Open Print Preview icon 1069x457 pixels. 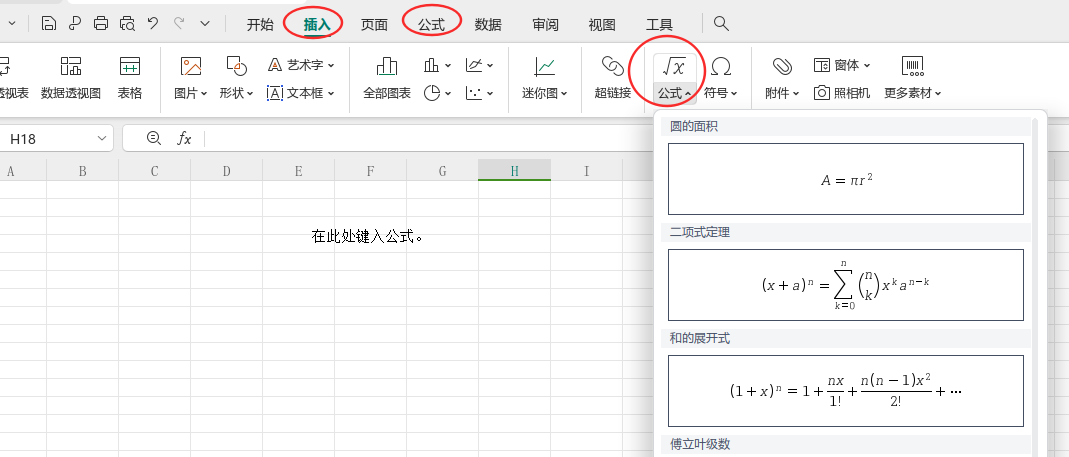tap(127, 24)
